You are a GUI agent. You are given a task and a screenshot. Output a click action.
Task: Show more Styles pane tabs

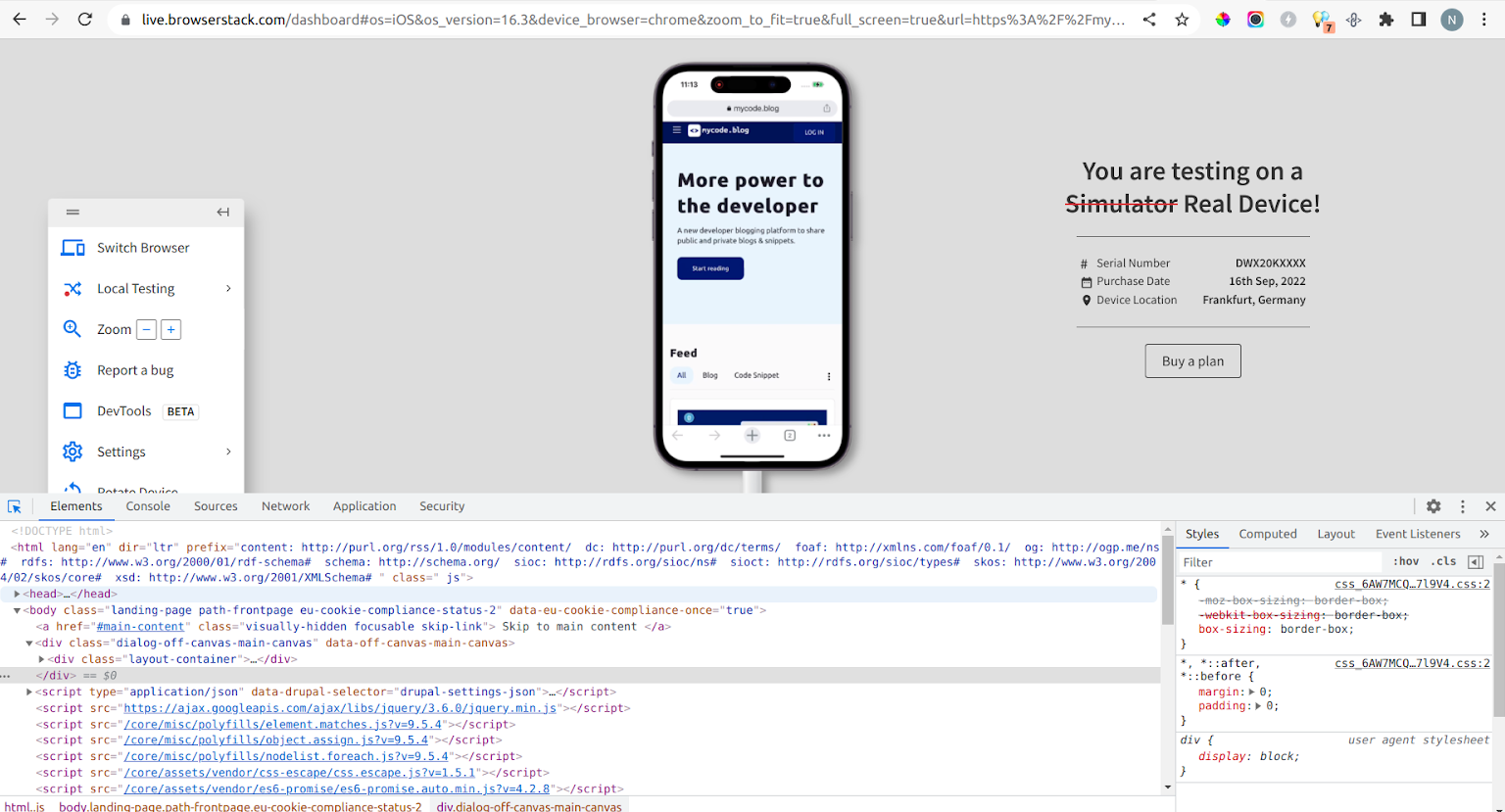point(1484,534)
